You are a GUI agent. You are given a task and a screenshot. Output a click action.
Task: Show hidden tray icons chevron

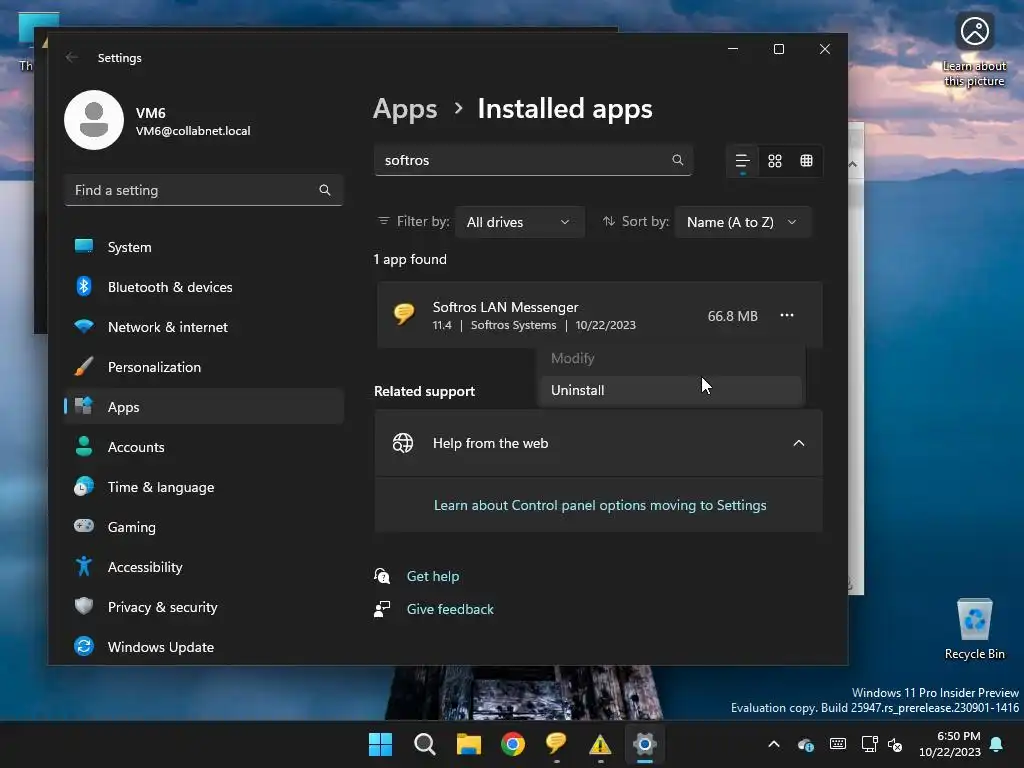point(774,744)
